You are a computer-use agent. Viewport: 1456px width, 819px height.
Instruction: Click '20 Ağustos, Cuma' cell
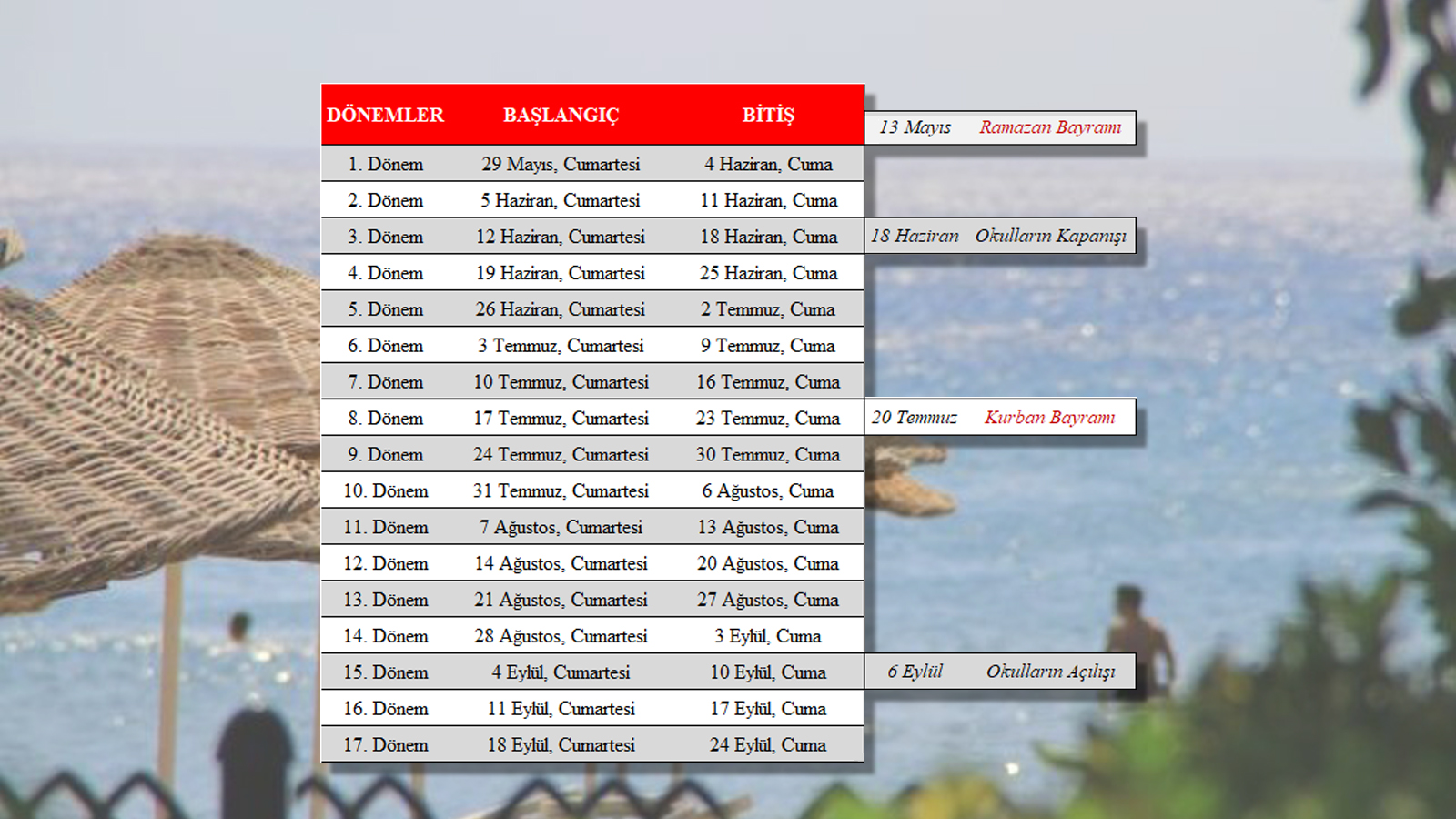pos(768,564)
